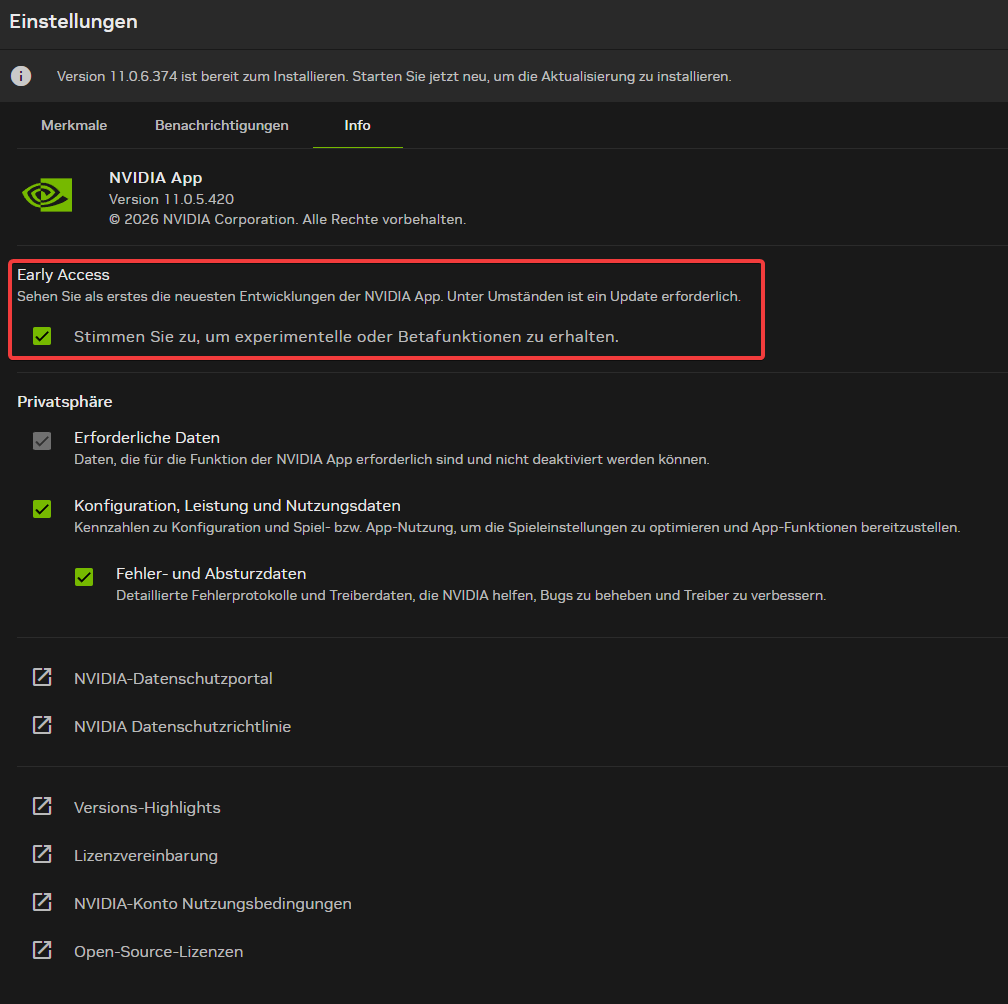Click the NVIDIA App logo icon
Screen dimensions: 1008x1004
(x=47, y=195)
